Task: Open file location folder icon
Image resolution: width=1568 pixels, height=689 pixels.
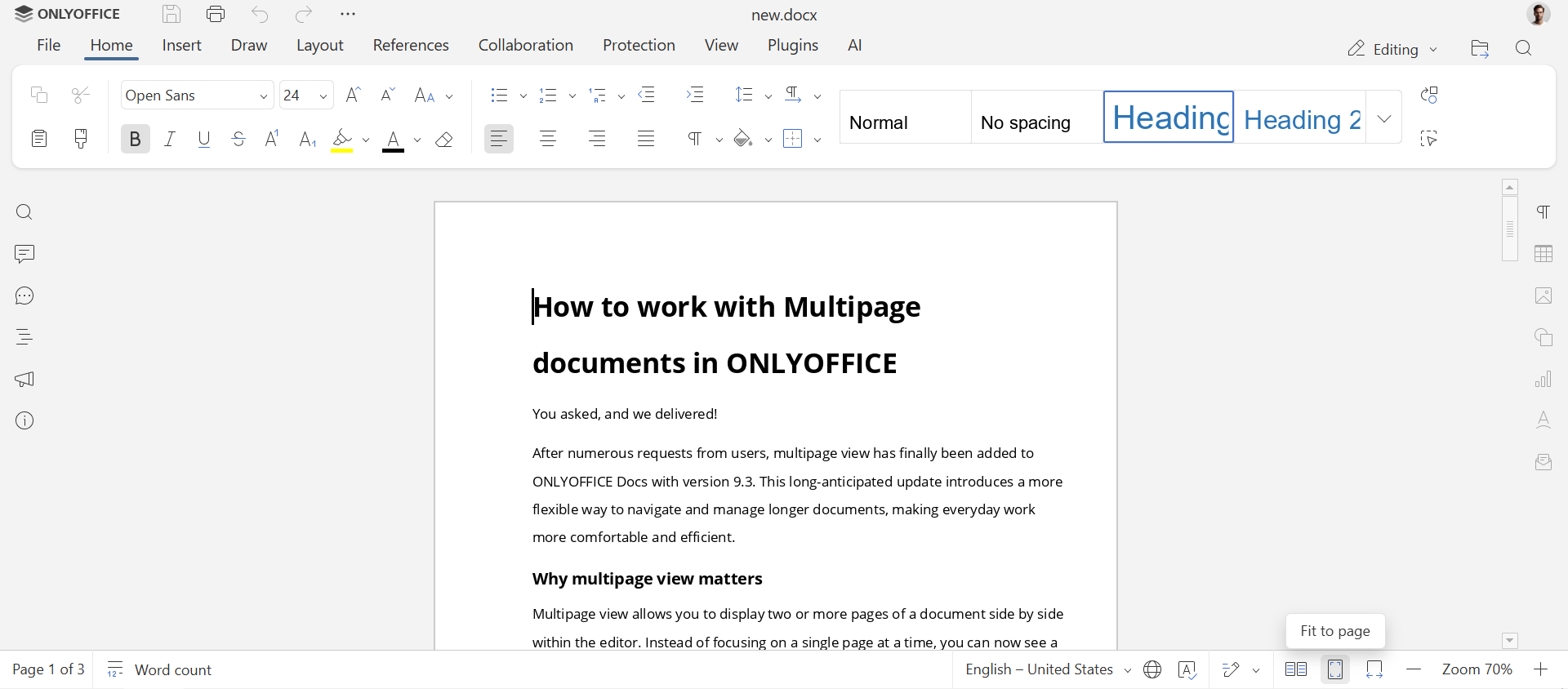Action: pos(1480,49)
